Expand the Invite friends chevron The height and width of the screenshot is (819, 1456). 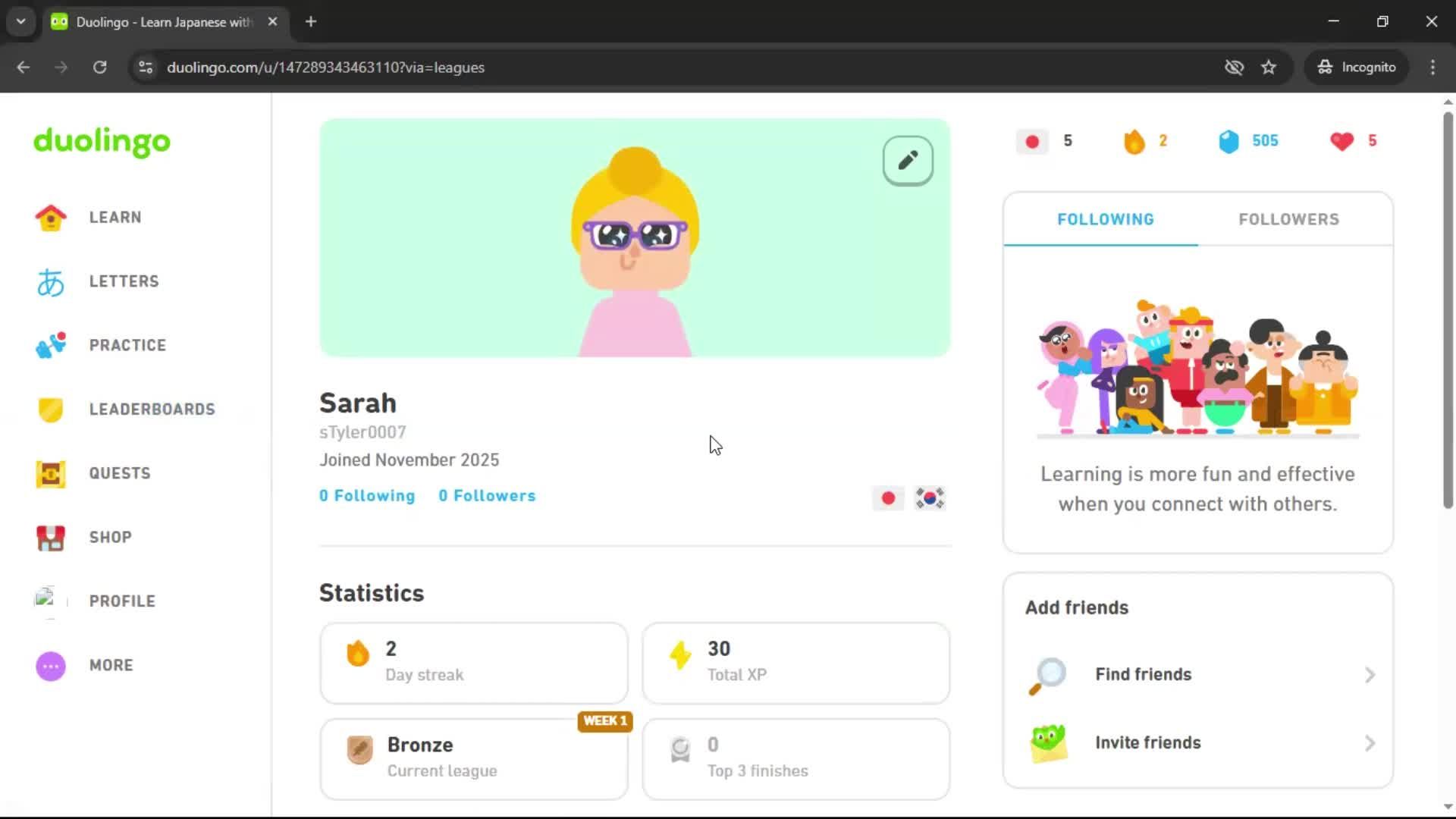(x=1369, y=743)
